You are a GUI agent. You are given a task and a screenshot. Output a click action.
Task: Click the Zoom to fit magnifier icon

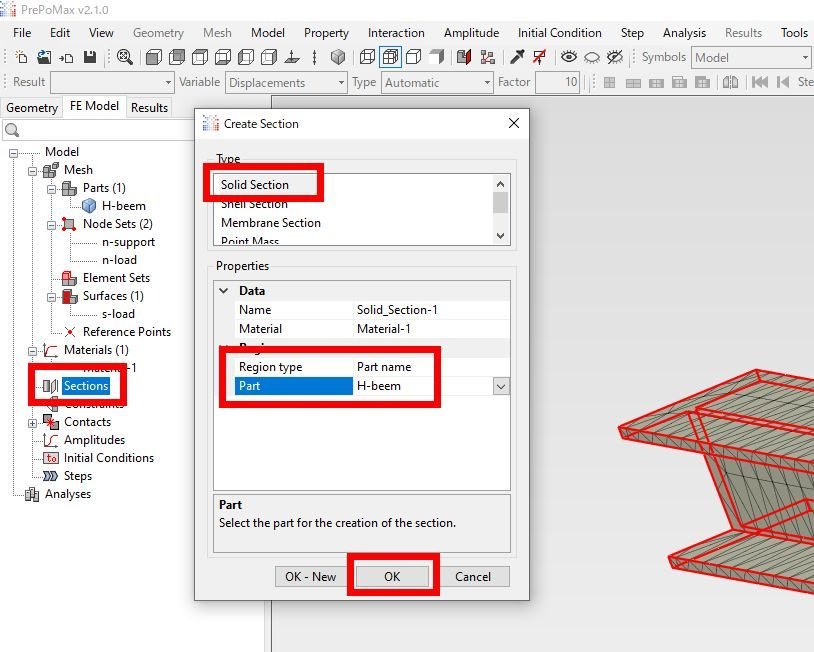[x=125, y=57]
